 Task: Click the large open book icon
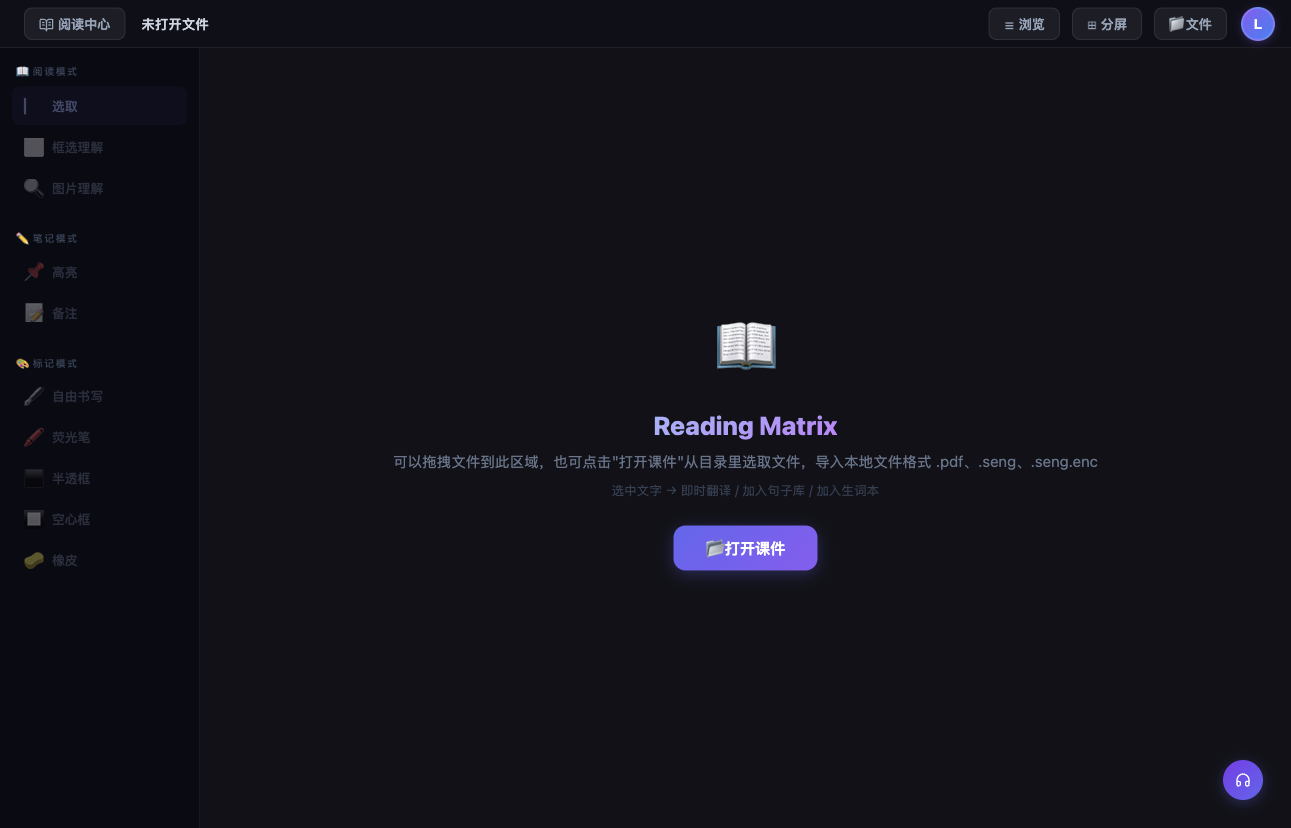click(x=746, y=346)
